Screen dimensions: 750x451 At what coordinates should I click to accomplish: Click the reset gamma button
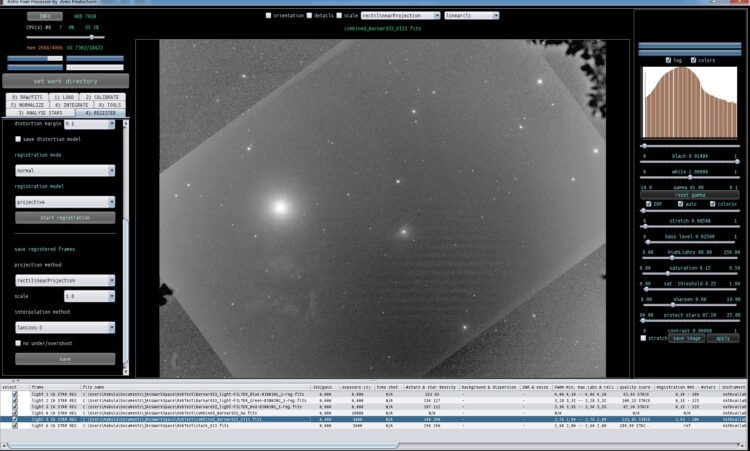[690, 195]
